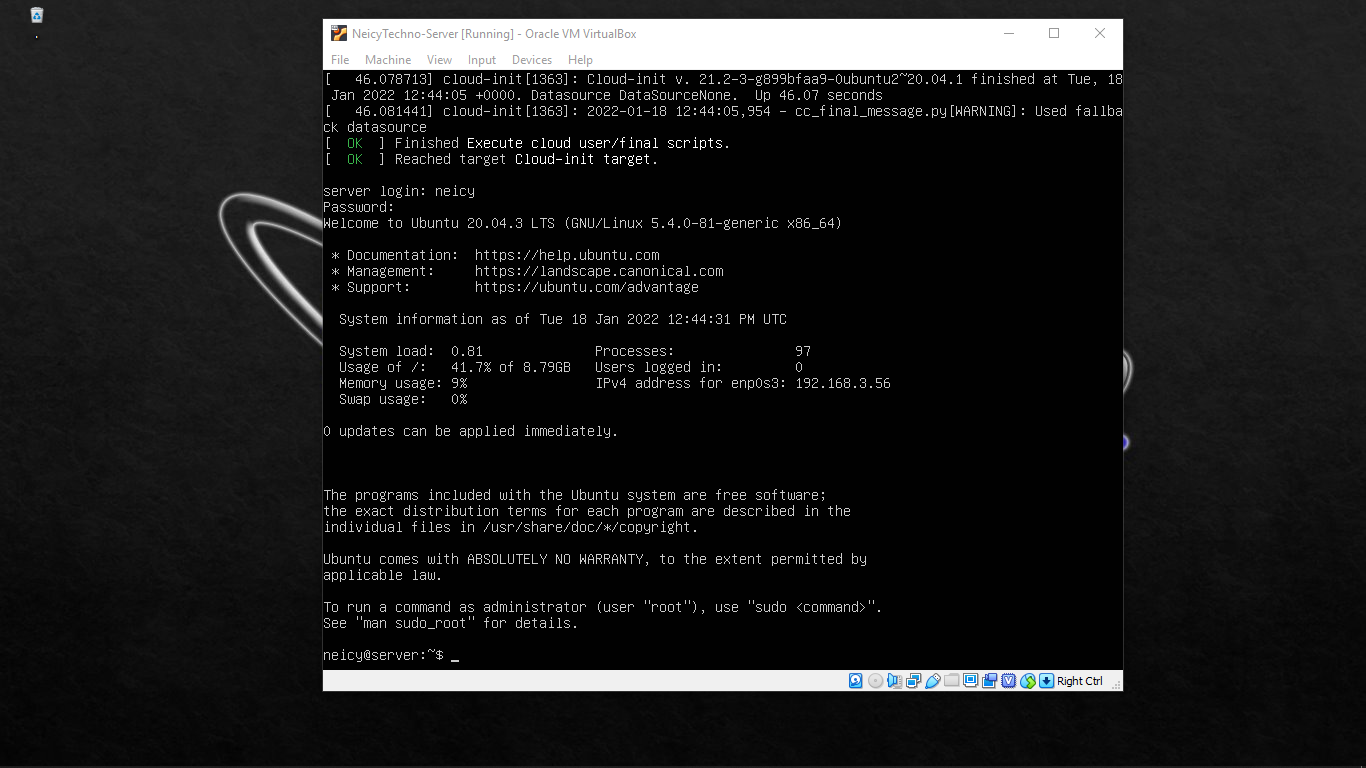This screenshot has height=768, width=1366.
Task: Open USB devices via USB plug icon
Action: pos(932,681)
